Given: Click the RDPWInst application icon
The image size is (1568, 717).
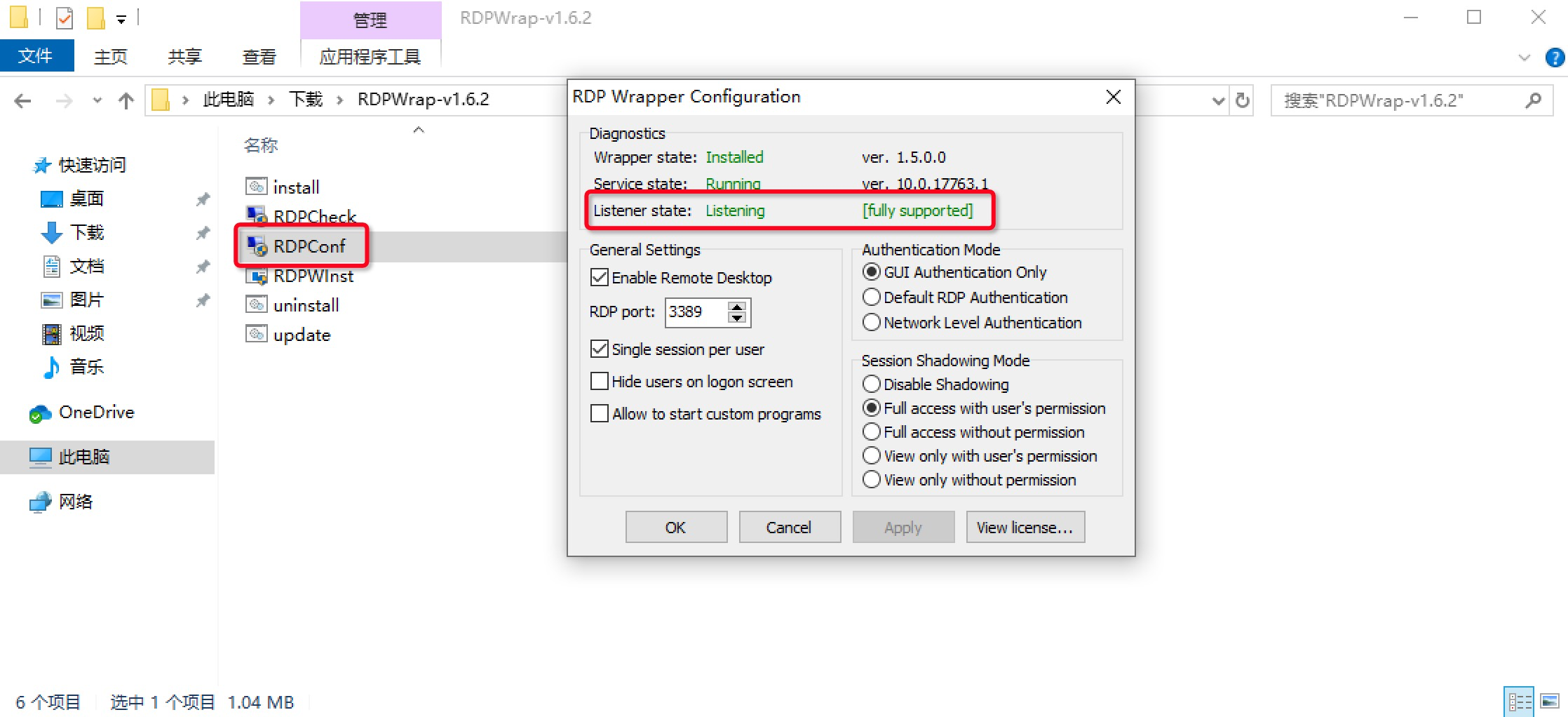Looking at the screenshot, I should [257, 276].
